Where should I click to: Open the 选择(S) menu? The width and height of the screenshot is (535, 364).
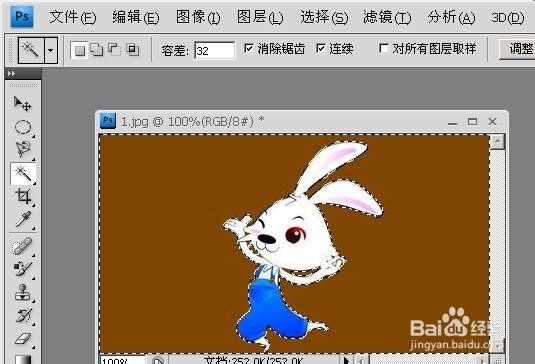(324, 17)
